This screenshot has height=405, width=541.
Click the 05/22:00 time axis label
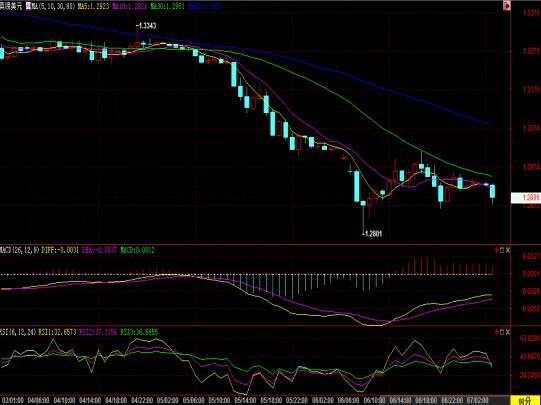tap(297, 400)
